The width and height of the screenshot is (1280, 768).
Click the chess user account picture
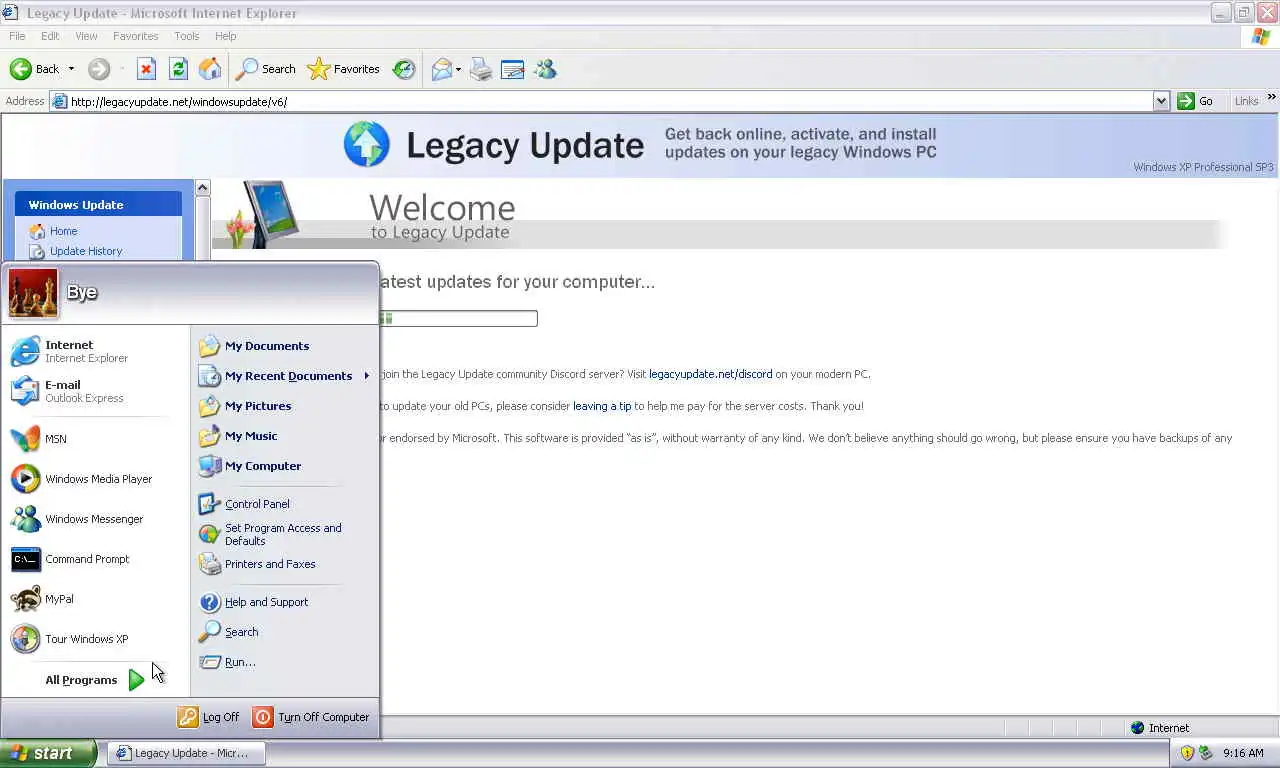(33, 292)
